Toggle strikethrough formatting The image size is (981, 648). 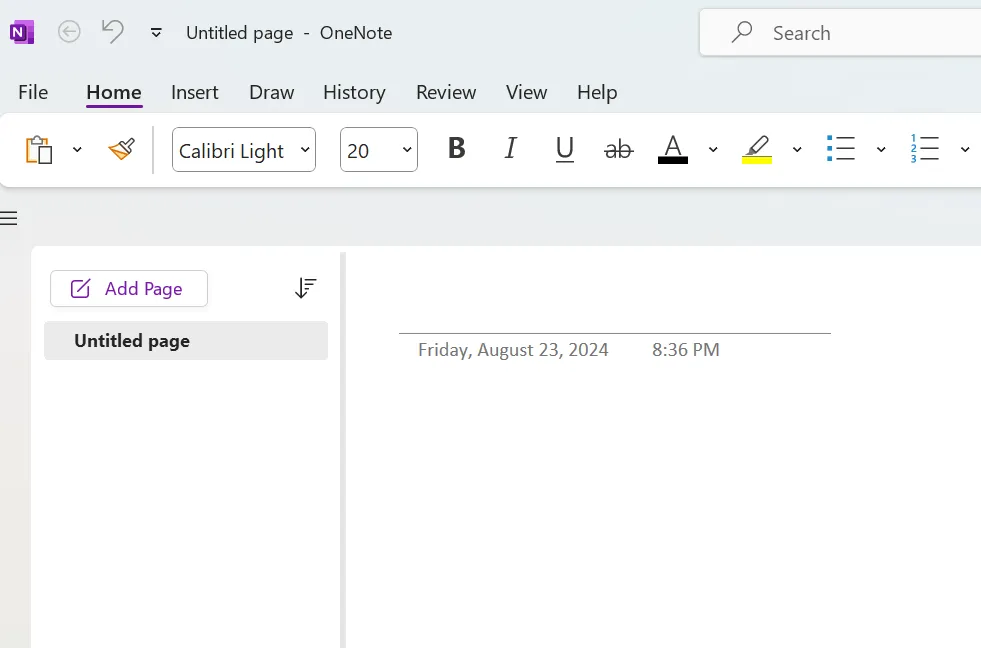[x=619, y=149]
